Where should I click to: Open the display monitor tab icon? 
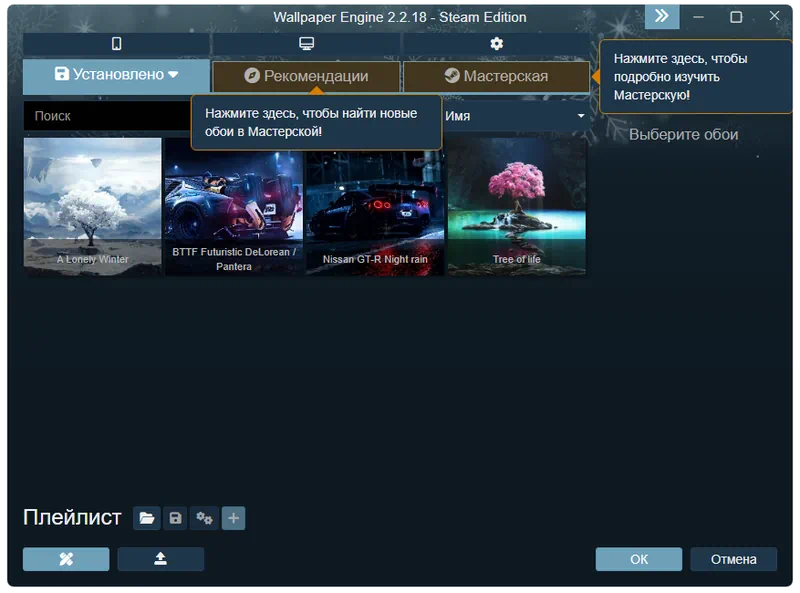pos(306,44)
